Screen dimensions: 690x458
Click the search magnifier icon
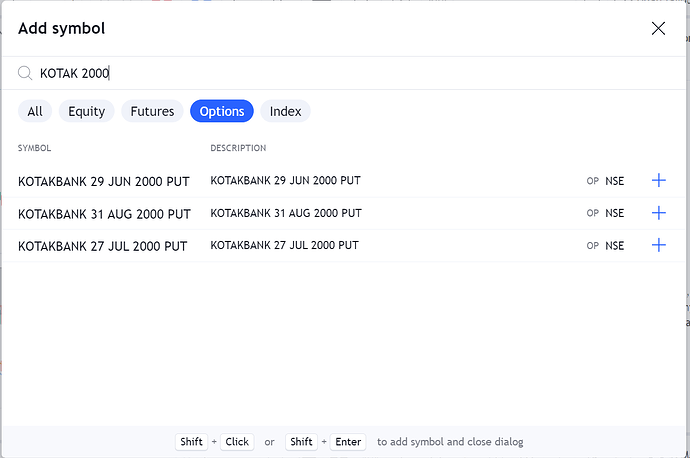click(x=25, y=73)
